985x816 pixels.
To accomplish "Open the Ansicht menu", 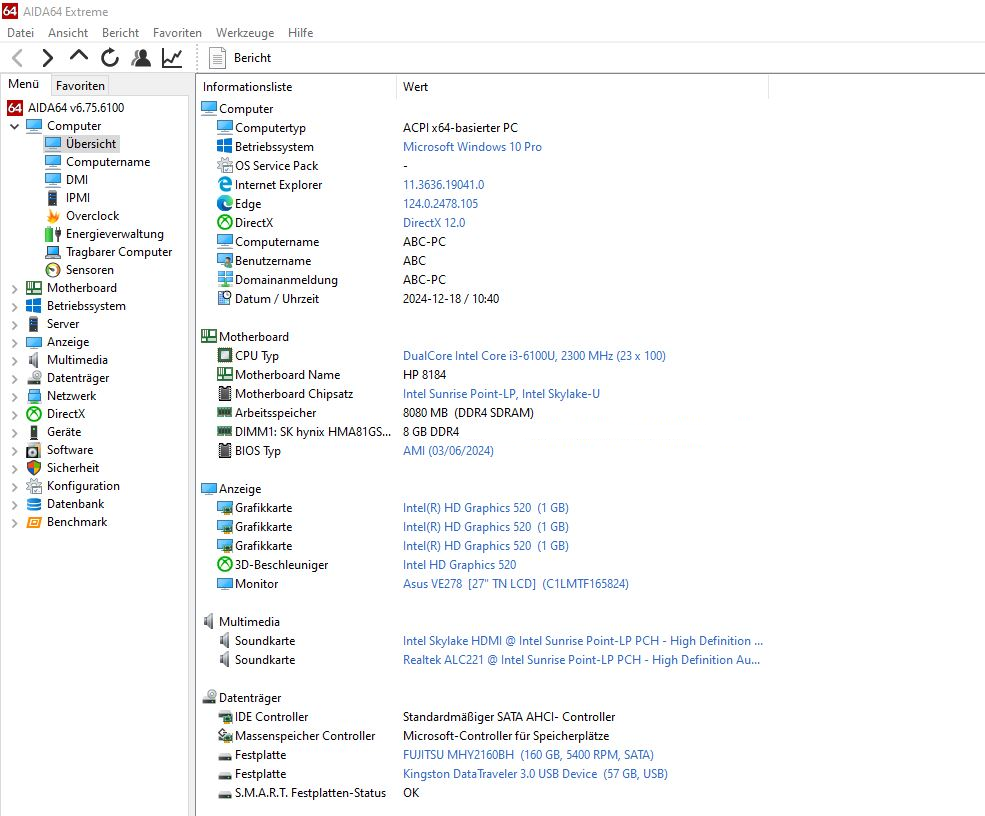I will [x=68, y=33].
